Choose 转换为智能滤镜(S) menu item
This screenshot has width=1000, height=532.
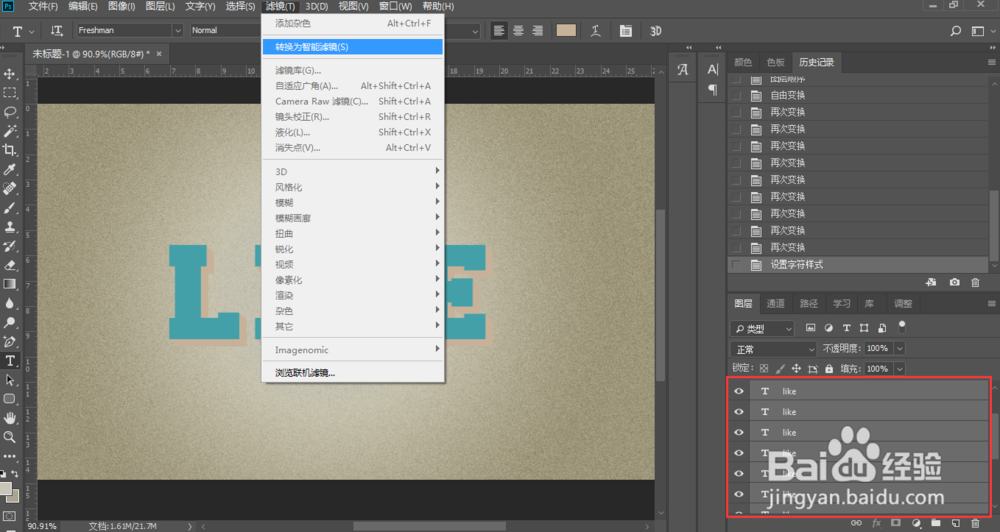click(353, 47)
